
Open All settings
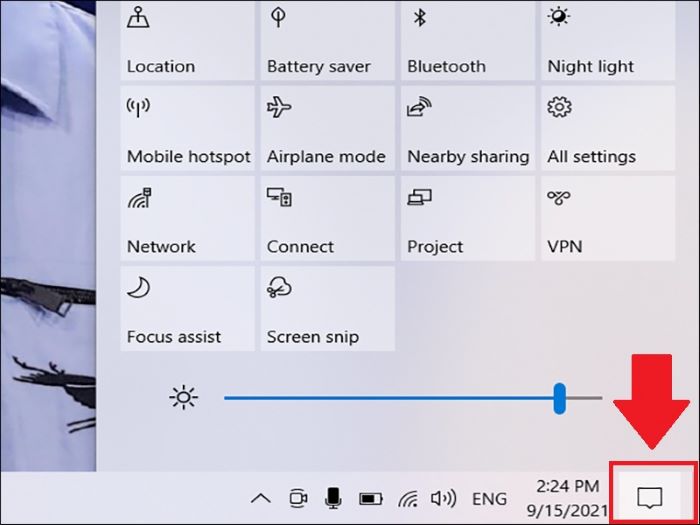coord(608,130)
